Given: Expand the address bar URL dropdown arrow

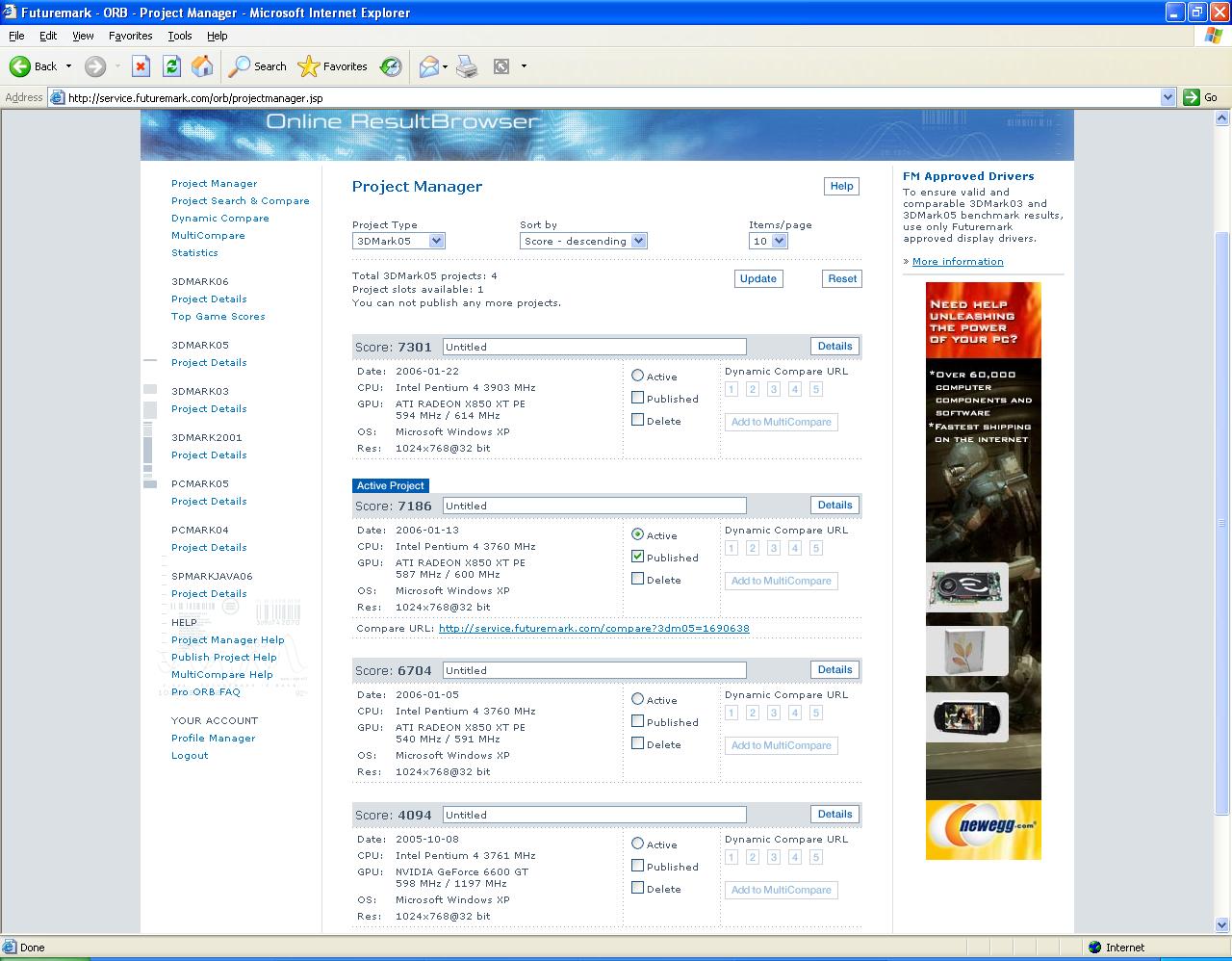Looking at the screenshot, I should 1168,97.
